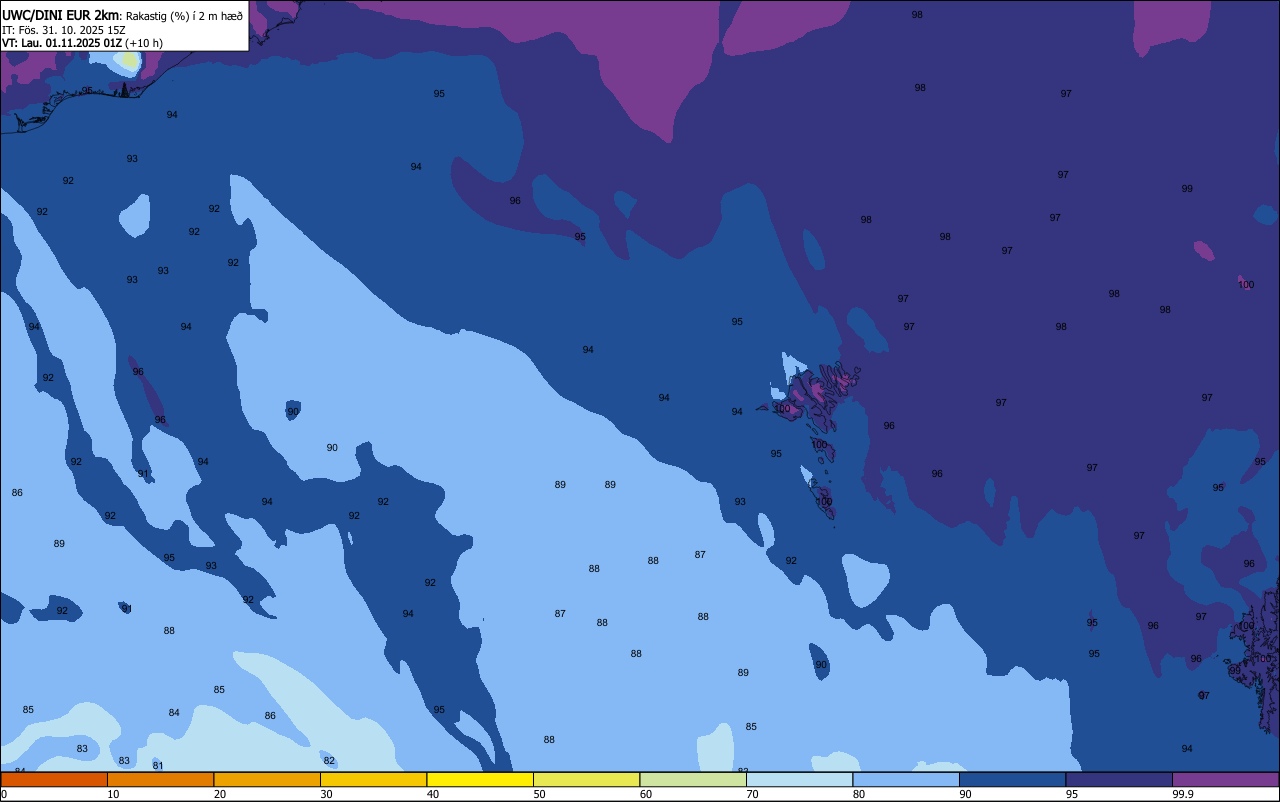Select the 30–40 golden-yellow legend swatch
1280x802 pixels.
point(373,779)
